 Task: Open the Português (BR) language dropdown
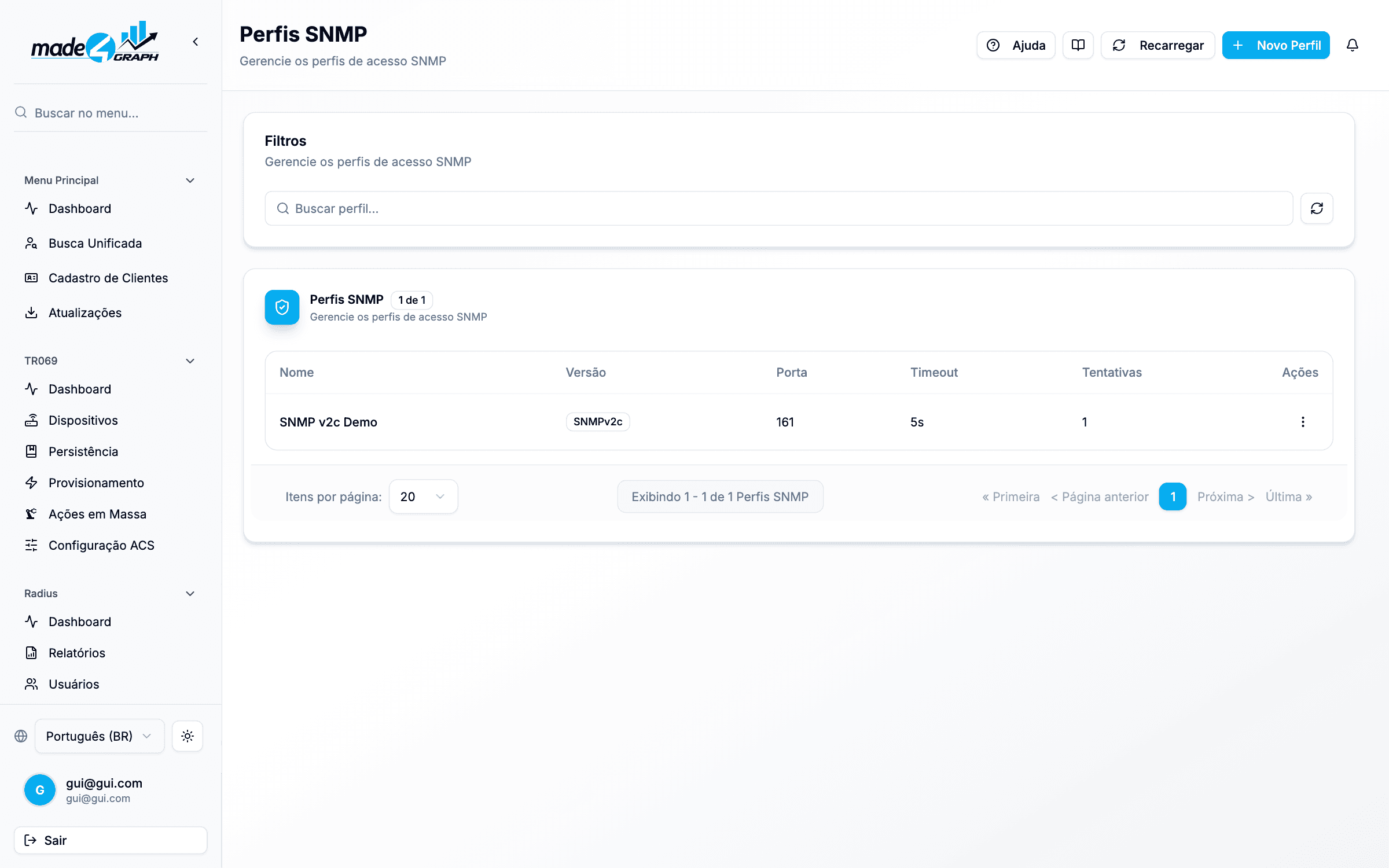click(100, 736)
